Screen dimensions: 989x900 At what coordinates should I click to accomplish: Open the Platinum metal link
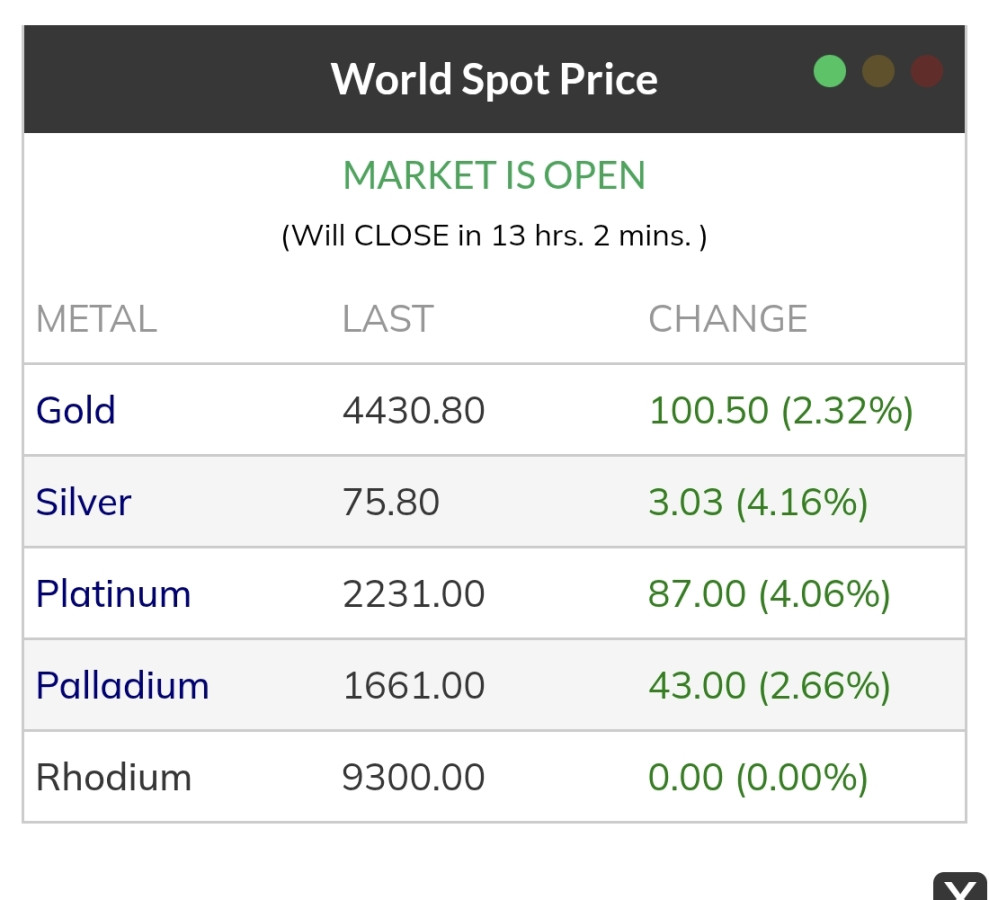click(x=113, y=594)
